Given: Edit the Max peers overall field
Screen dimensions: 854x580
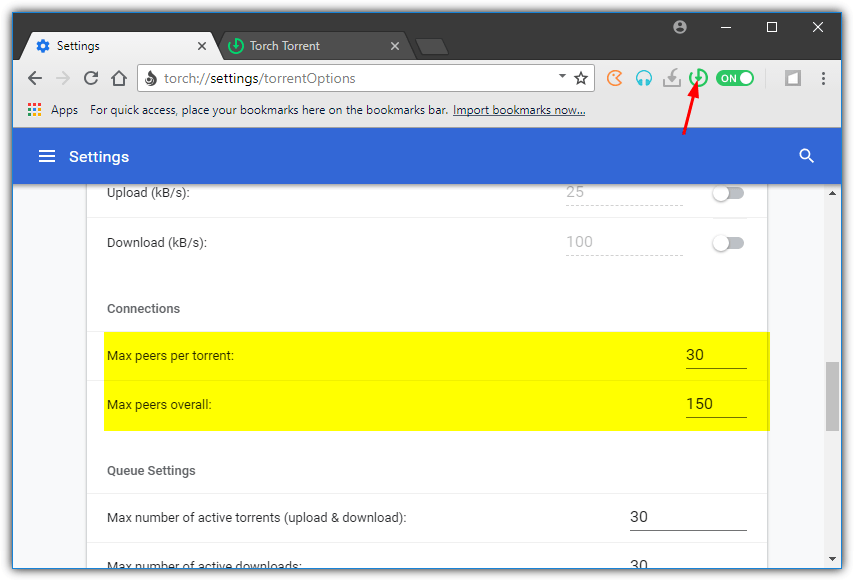Looking at the screenshot, I should tap(716, 405).
